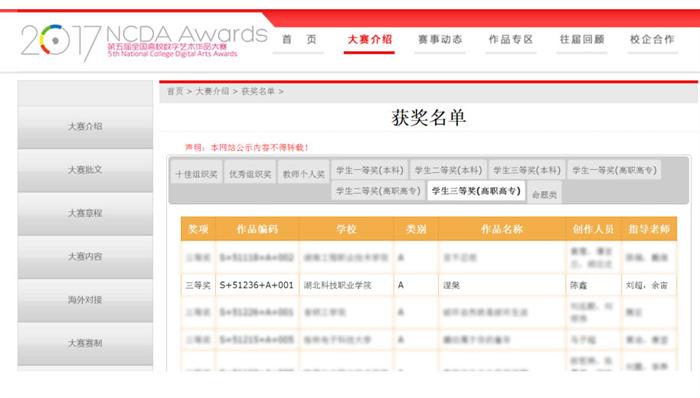The height and width of the screenshot is (398, 700).
Task: Click 三等奖 in the S+51236+A+001 row
Action: click(x=198, y=285)
